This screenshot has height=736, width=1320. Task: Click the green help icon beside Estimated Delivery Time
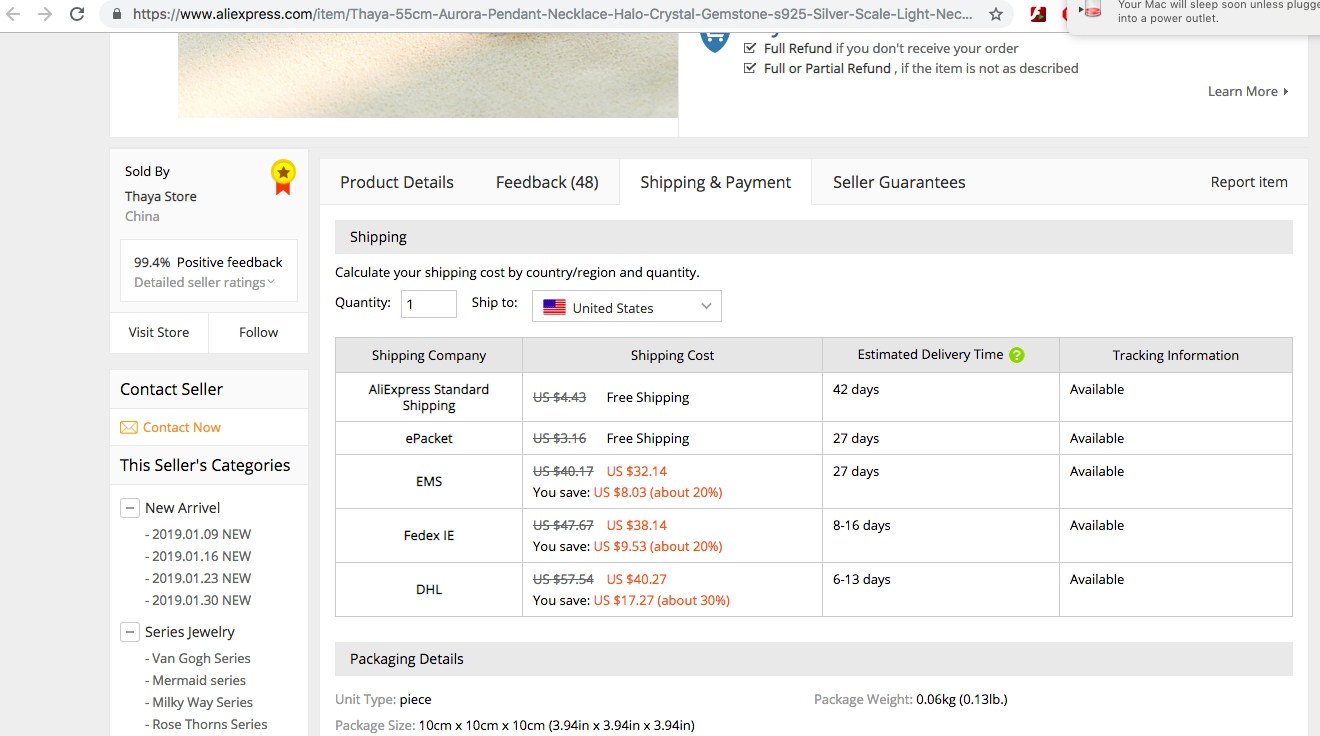[1017, 355]
